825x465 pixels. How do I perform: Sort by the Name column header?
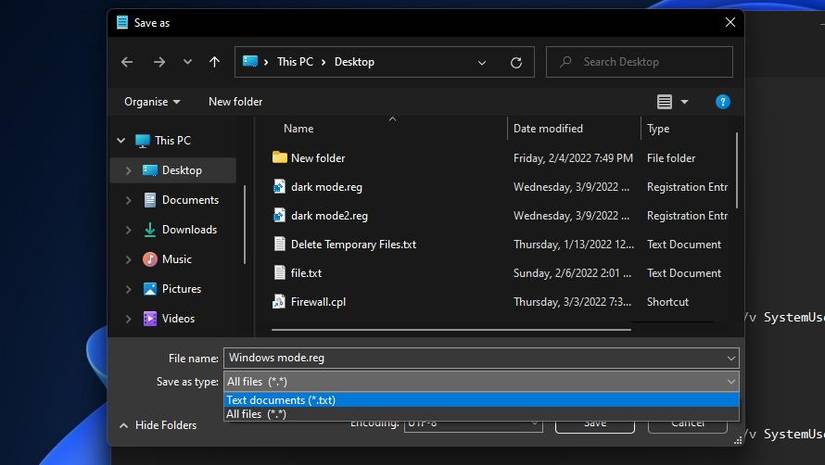pyautogui.click(x=298, y=128)
